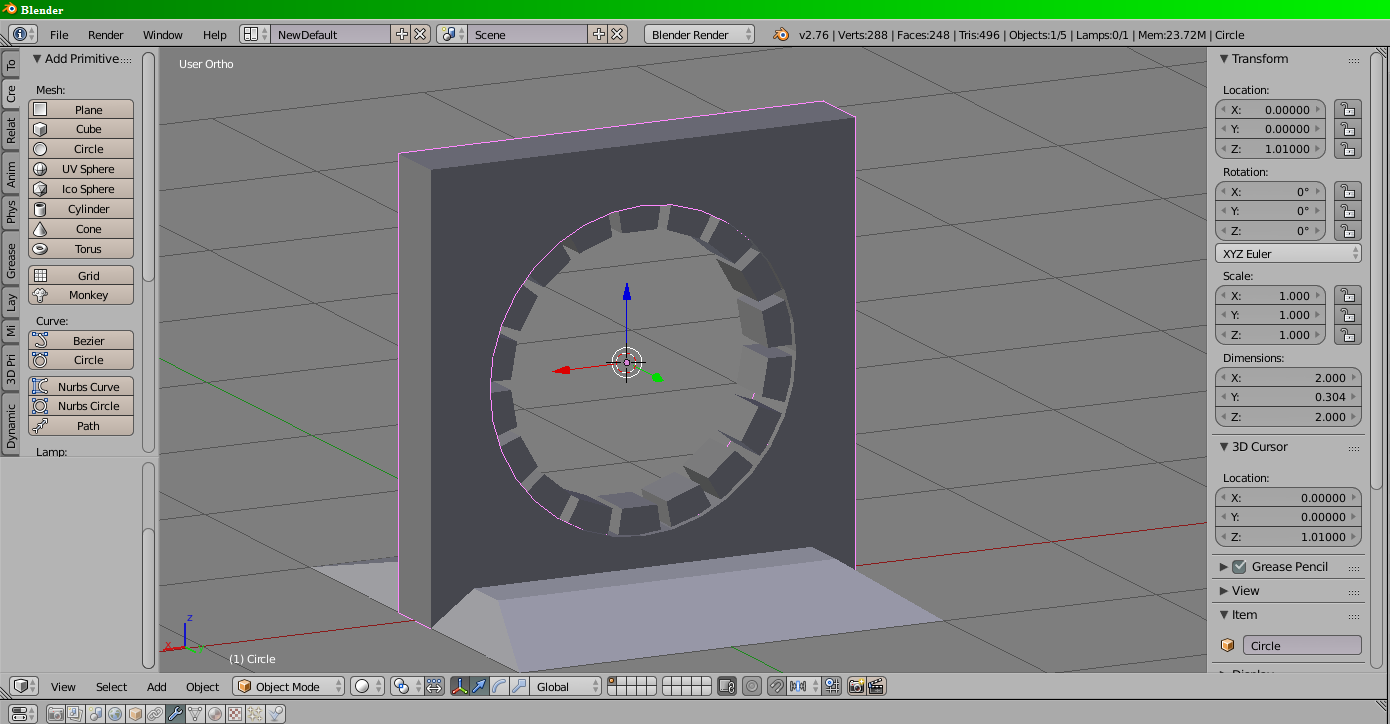
Task: Add a Nurbs Circle curve
Action: pyautogui.click(x=81, y=406)
